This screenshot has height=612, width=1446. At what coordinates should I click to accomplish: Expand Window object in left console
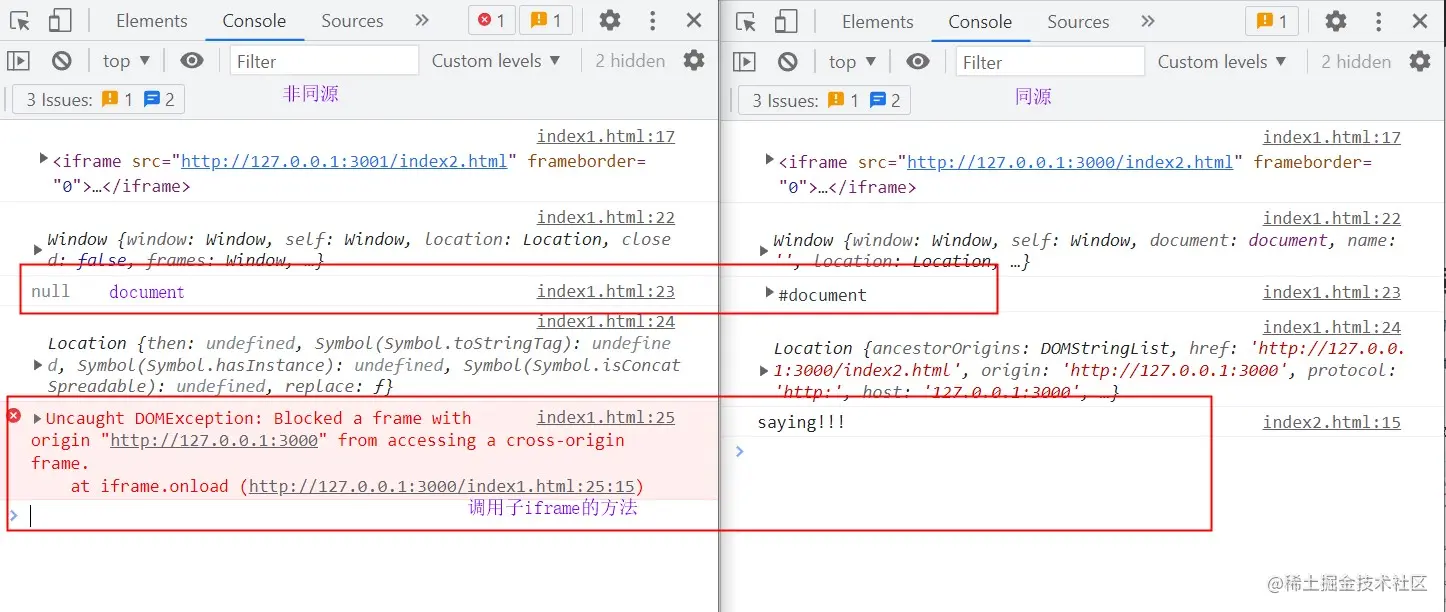pyautogui.click(x=38, y=250)
